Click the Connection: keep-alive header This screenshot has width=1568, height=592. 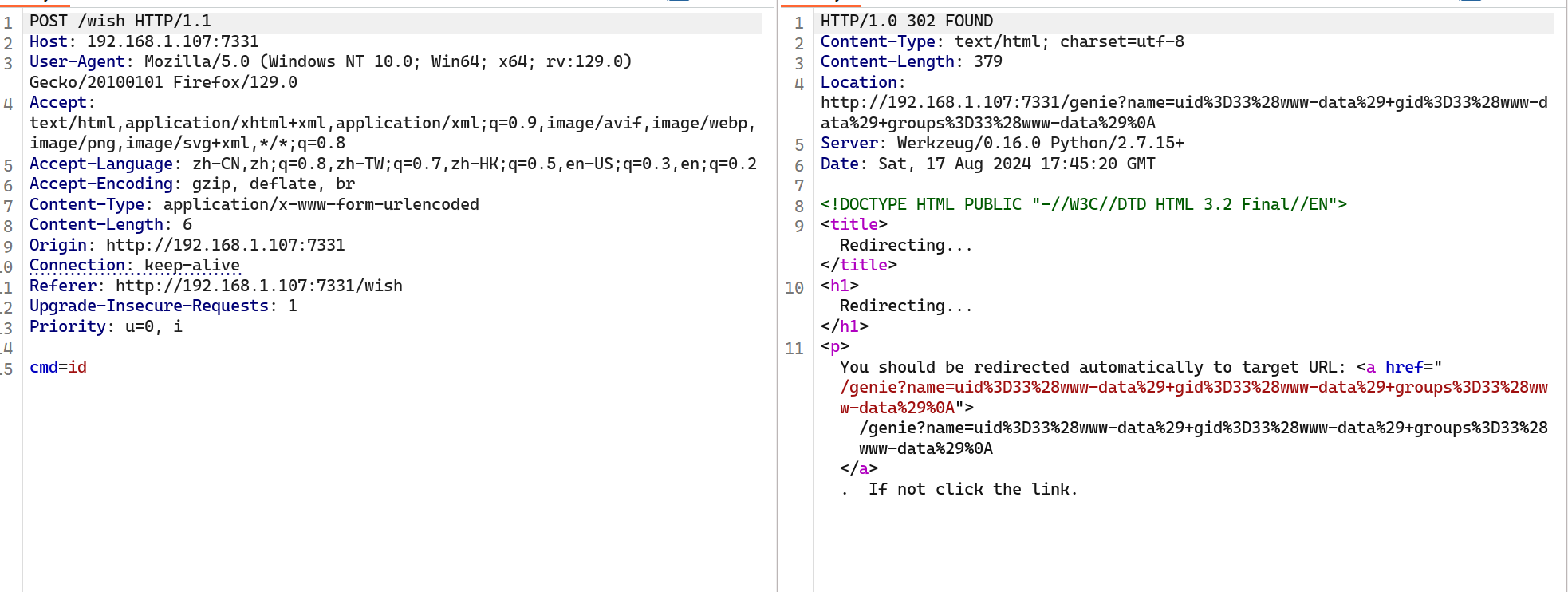(x=135, y=265)
